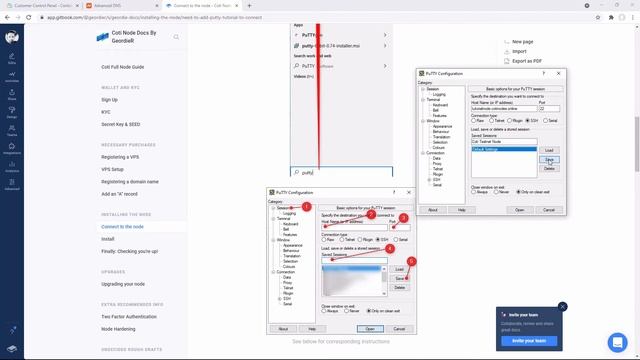The width and height of the screenshot is (640, 360).
Task: Click the user avatar atop the sidebar
Action: click(12, 37)
